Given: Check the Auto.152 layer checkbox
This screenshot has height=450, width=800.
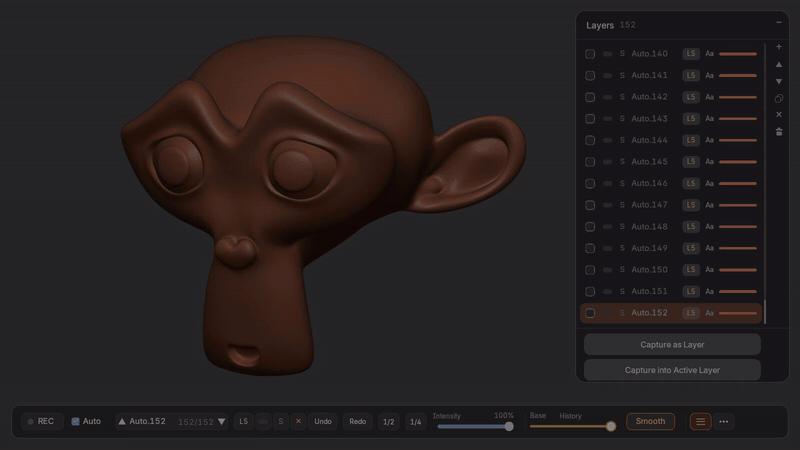Looking at the screenshot, I should pos(590,313).
